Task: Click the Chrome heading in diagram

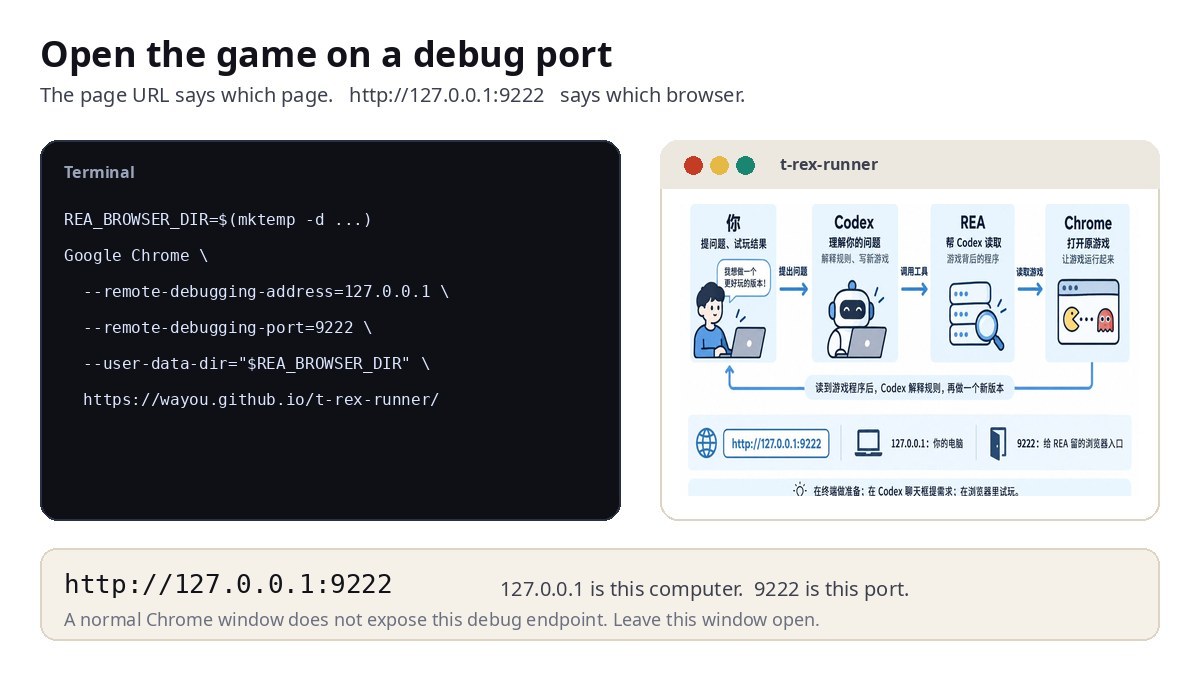Action: pos(1088,223)
